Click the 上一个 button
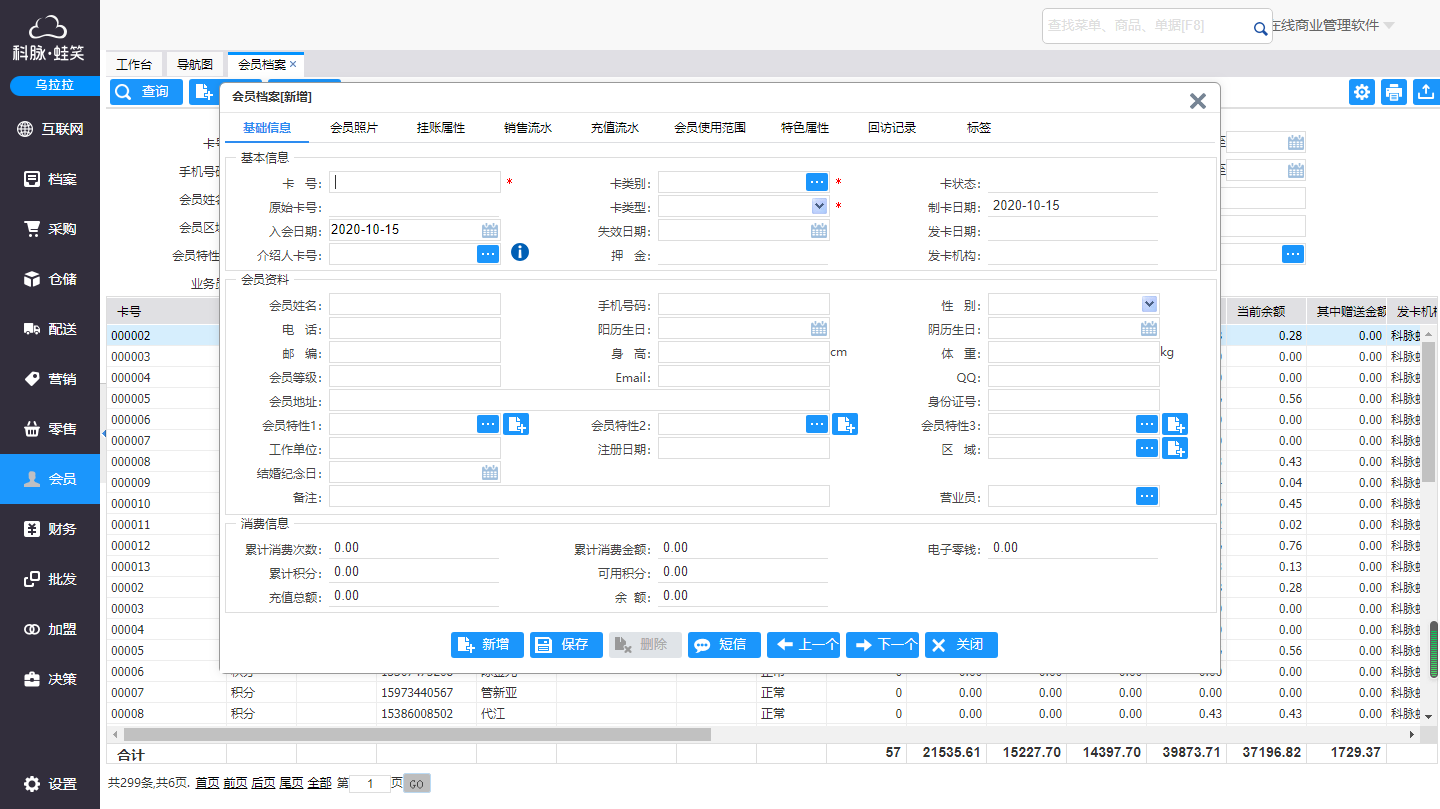The height and width of the screenshot is (809, 1440). click(803, 645)
